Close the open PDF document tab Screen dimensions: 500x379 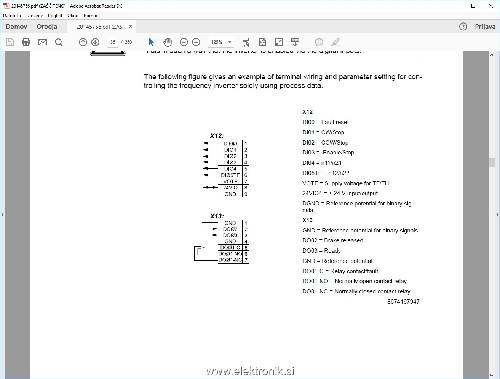[131, 26]
